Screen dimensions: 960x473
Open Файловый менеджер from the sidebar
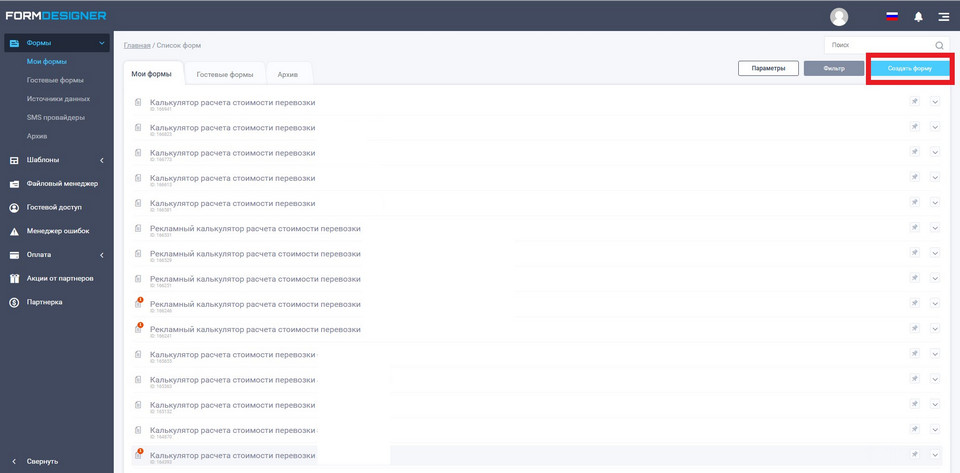tap(62, 183)
